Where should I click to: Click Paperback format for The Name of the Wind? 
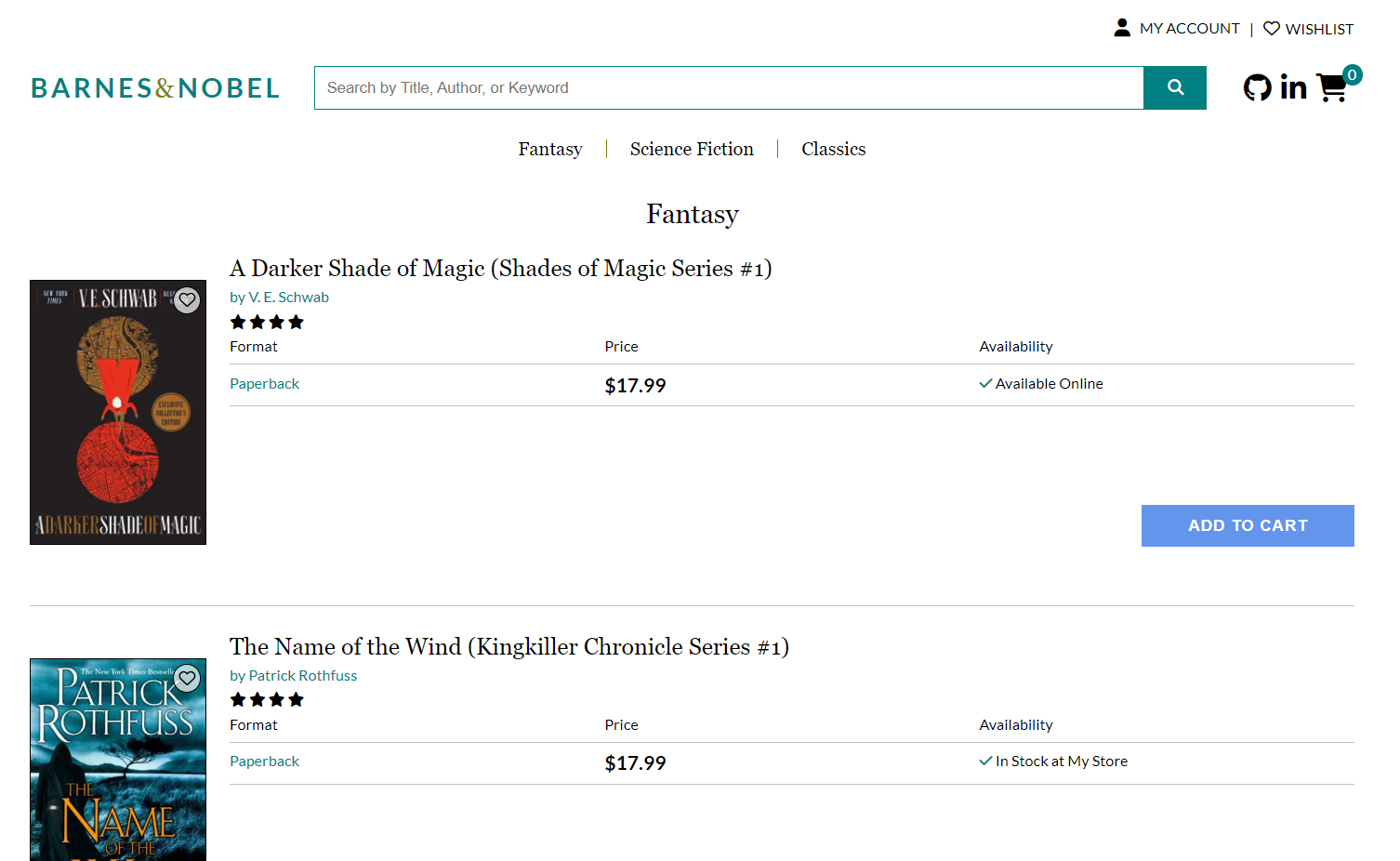(265, 762)
